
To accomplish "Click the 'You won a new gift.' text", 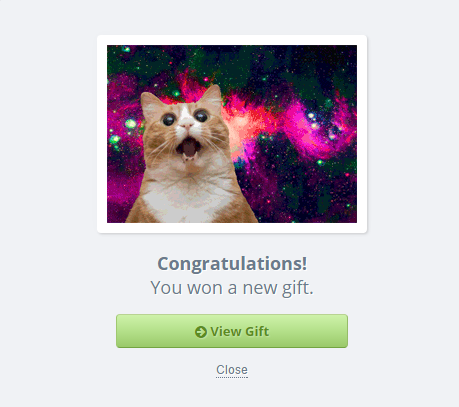I will pyautogui.click(x=232, y=288).
